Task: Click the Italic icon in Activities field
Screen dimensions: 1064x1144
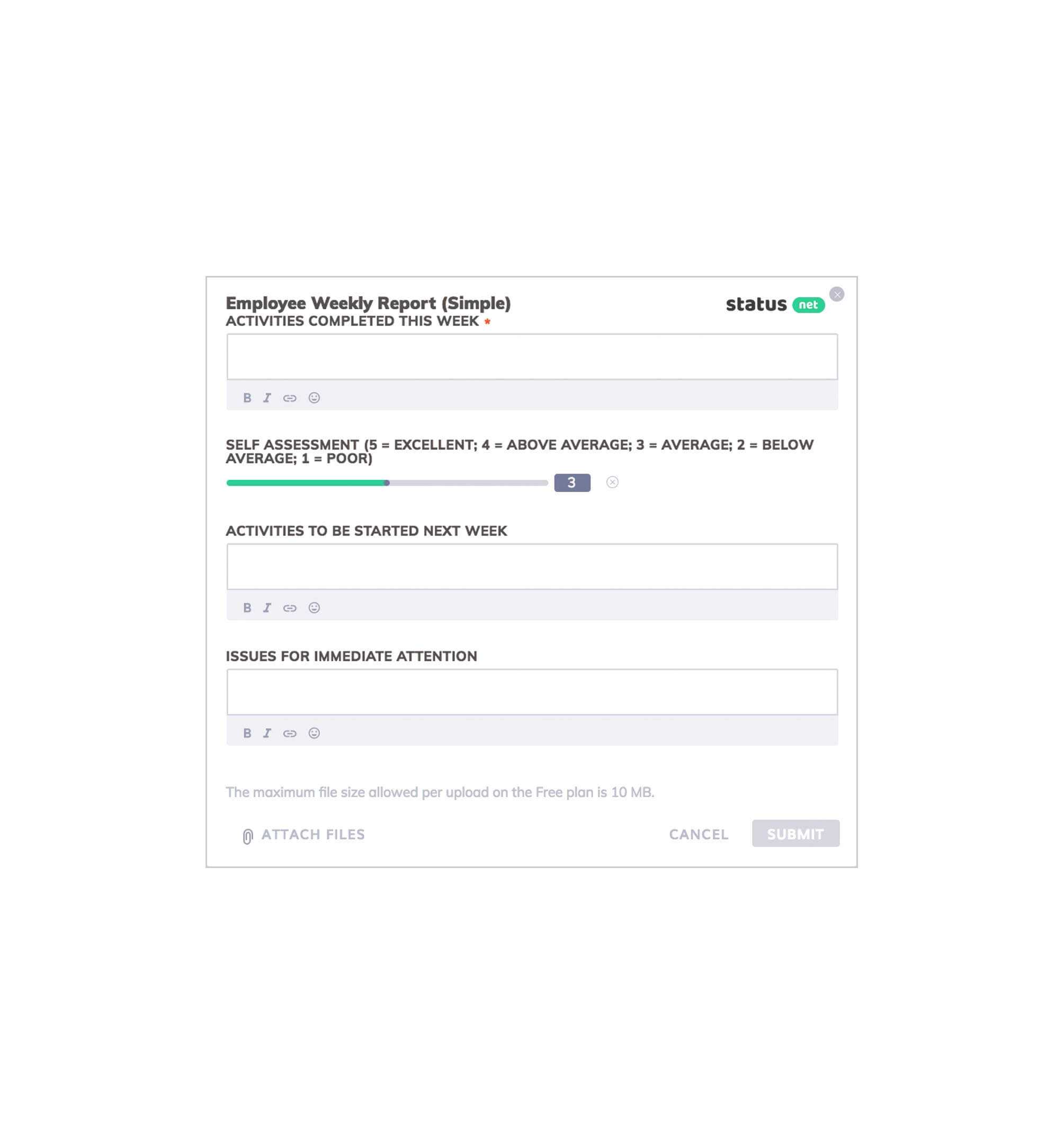Action: pos(267,397)
